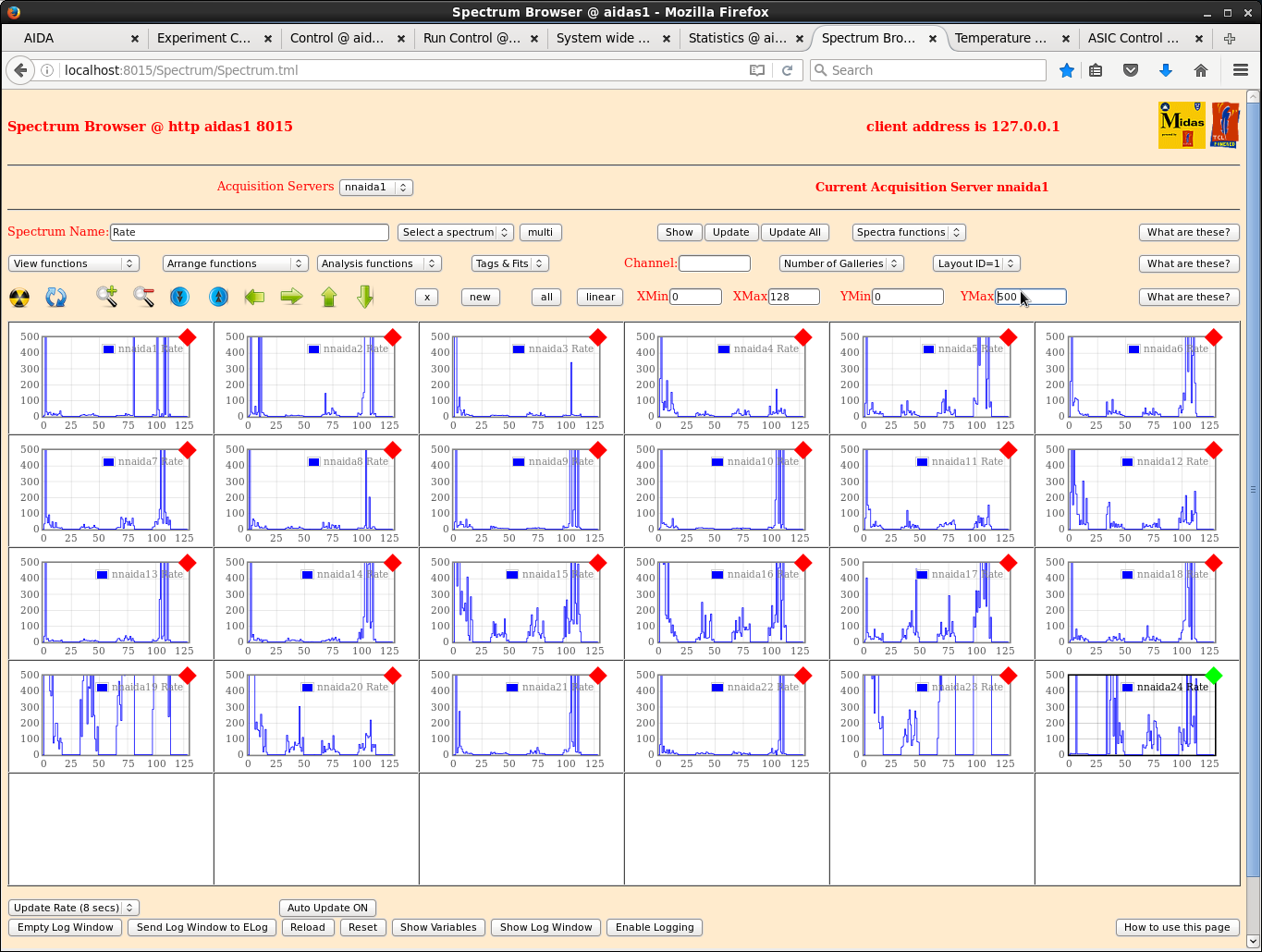Open the Arrange functions dropdown

235,263
